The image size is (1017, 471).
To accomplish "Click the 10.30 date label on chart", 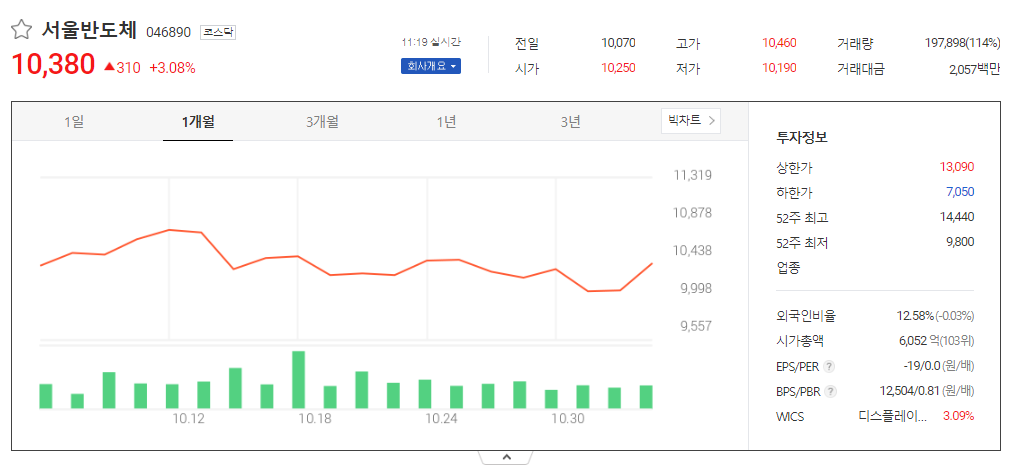I will [x=568, y=419].
